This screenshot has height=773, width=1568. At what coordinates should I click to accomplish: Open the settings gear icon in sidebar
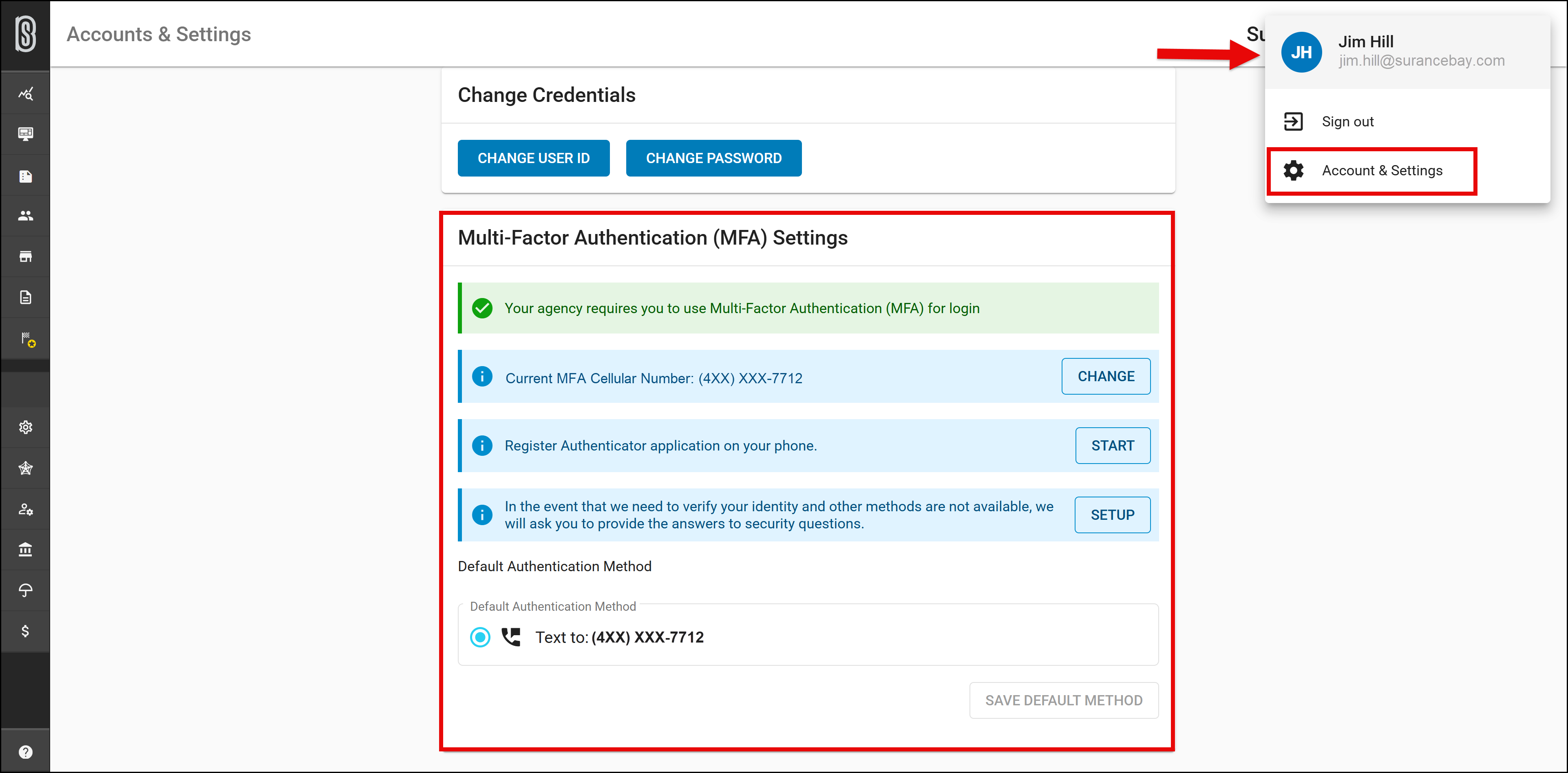(25, 427)
